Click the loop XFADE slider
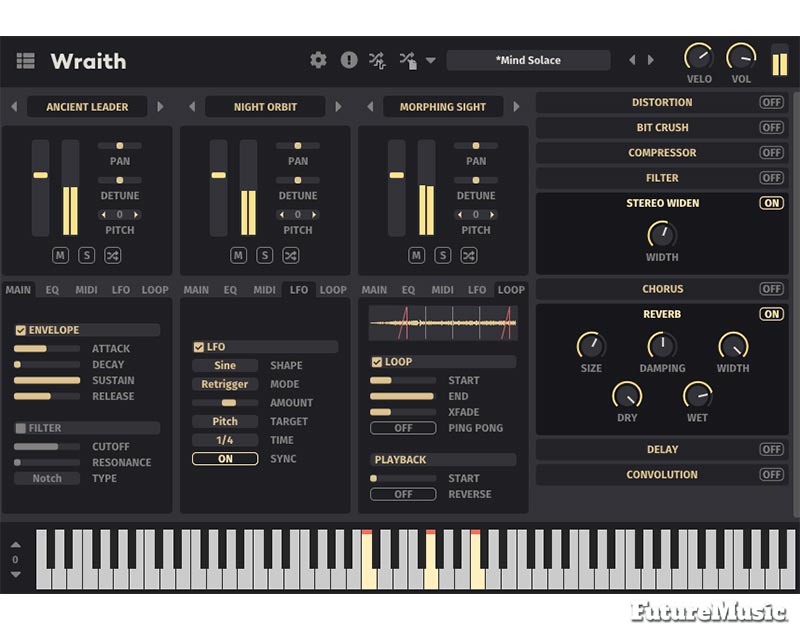This screenshot has height=630, width=800. coord(403,412)
